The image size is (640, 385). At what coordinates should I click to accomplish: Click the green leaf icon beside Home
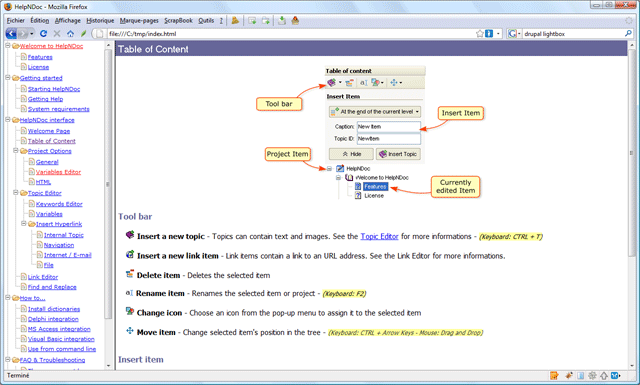coord(83,33)
